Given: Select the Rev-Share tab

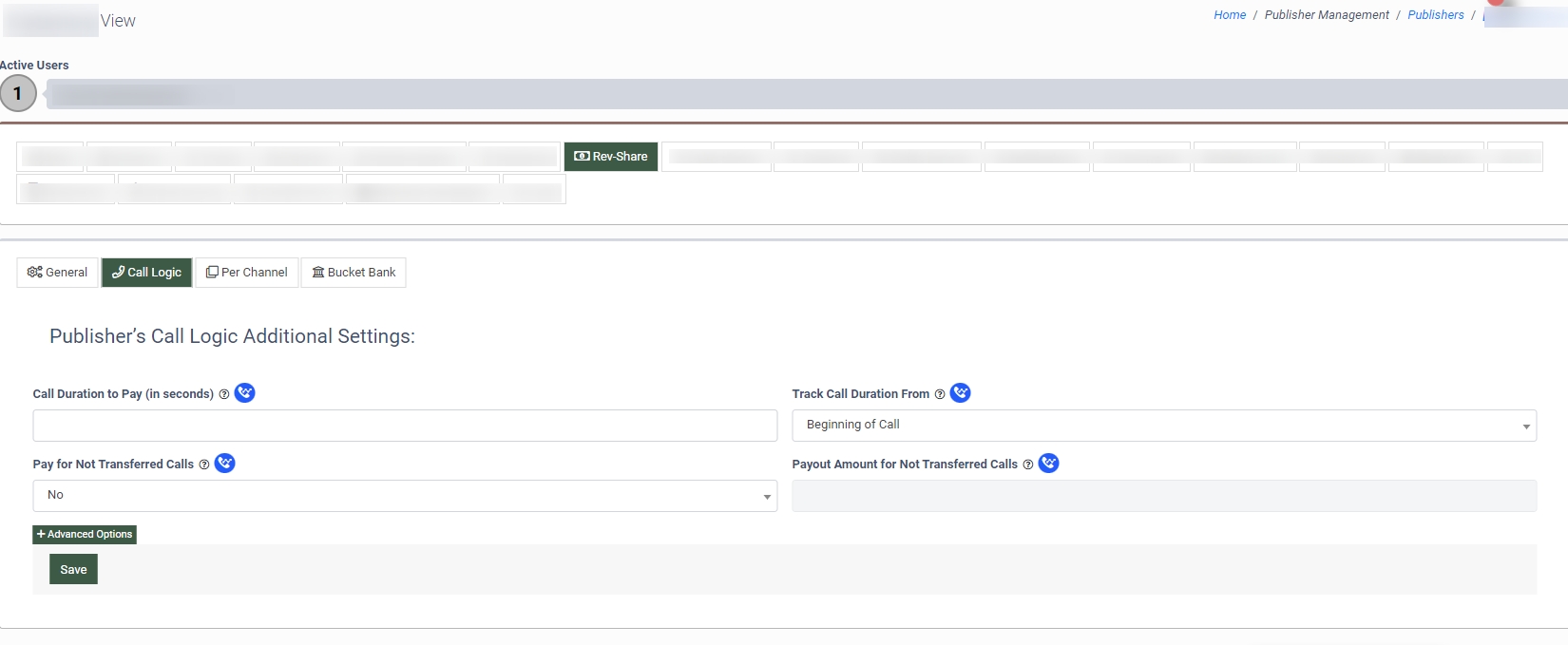Looking at the screenshot, I should pyautogui.click(x=611, y=157).
